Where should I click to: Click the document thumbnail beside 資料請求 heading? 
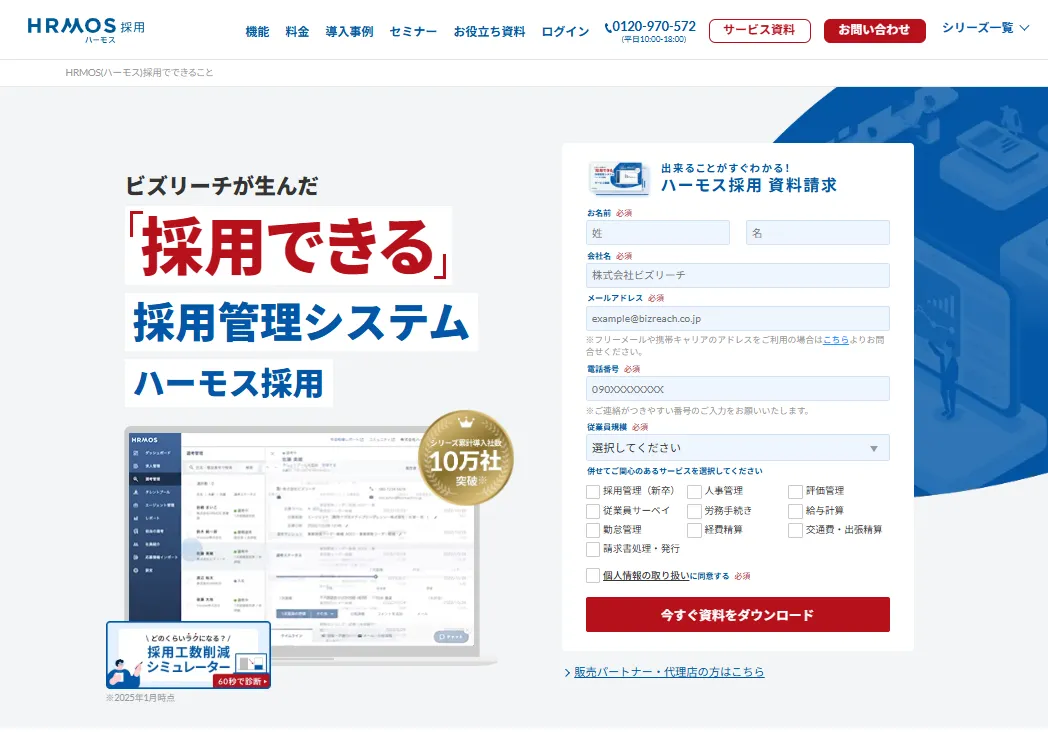620,178
